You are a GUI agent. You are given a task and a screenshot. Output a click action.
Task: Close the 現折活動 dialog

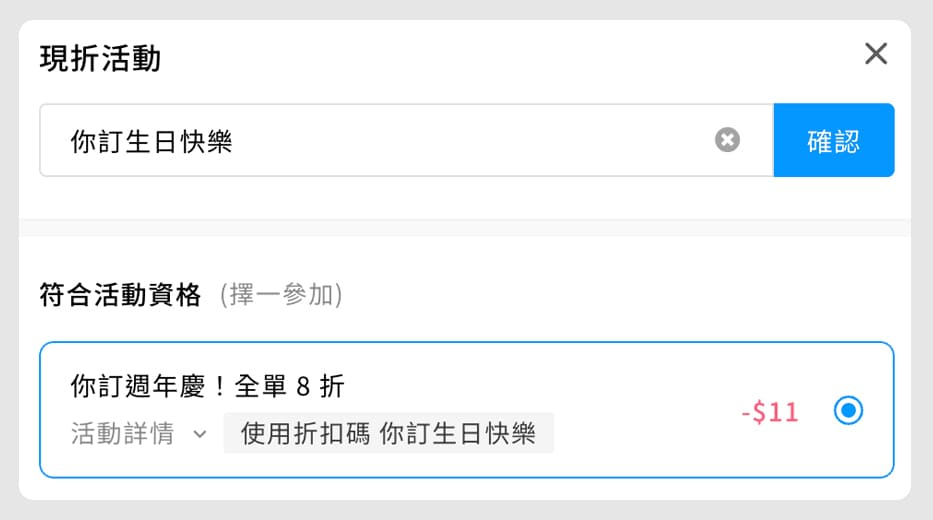click(x=875, y=54)
